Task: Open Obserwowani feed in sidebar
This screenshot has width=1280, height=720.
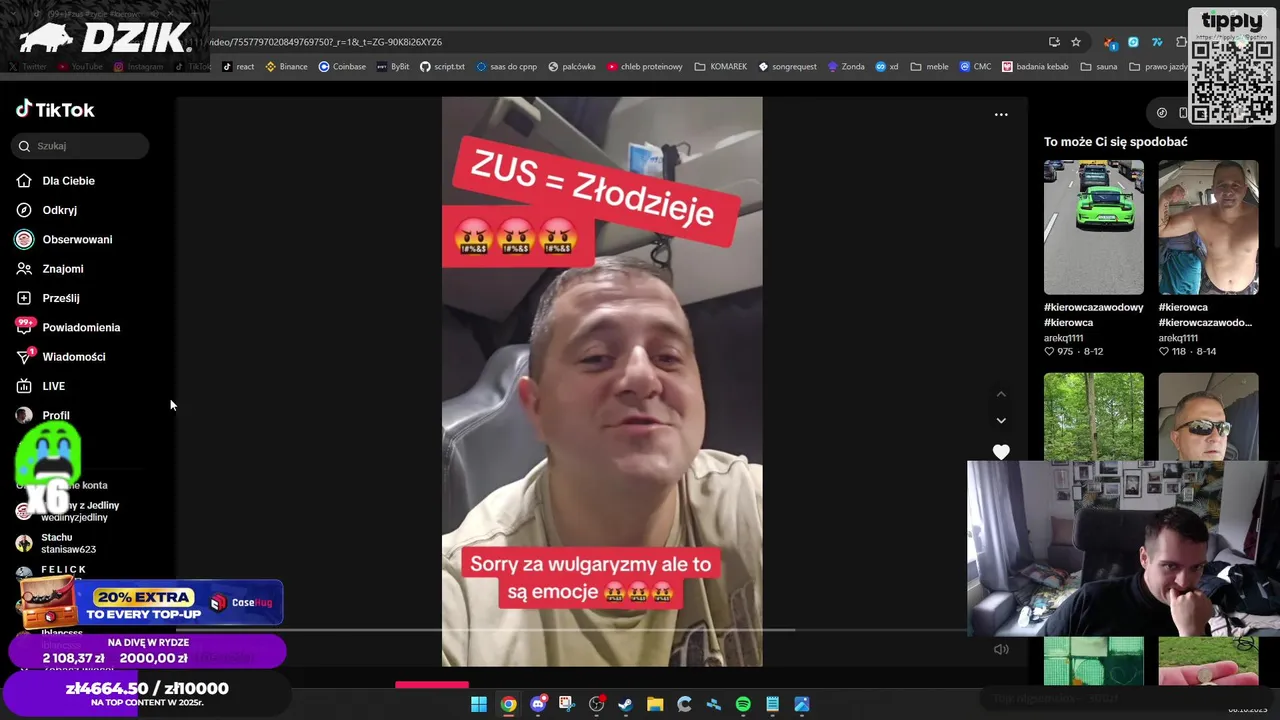Action: tap(64, 240)
